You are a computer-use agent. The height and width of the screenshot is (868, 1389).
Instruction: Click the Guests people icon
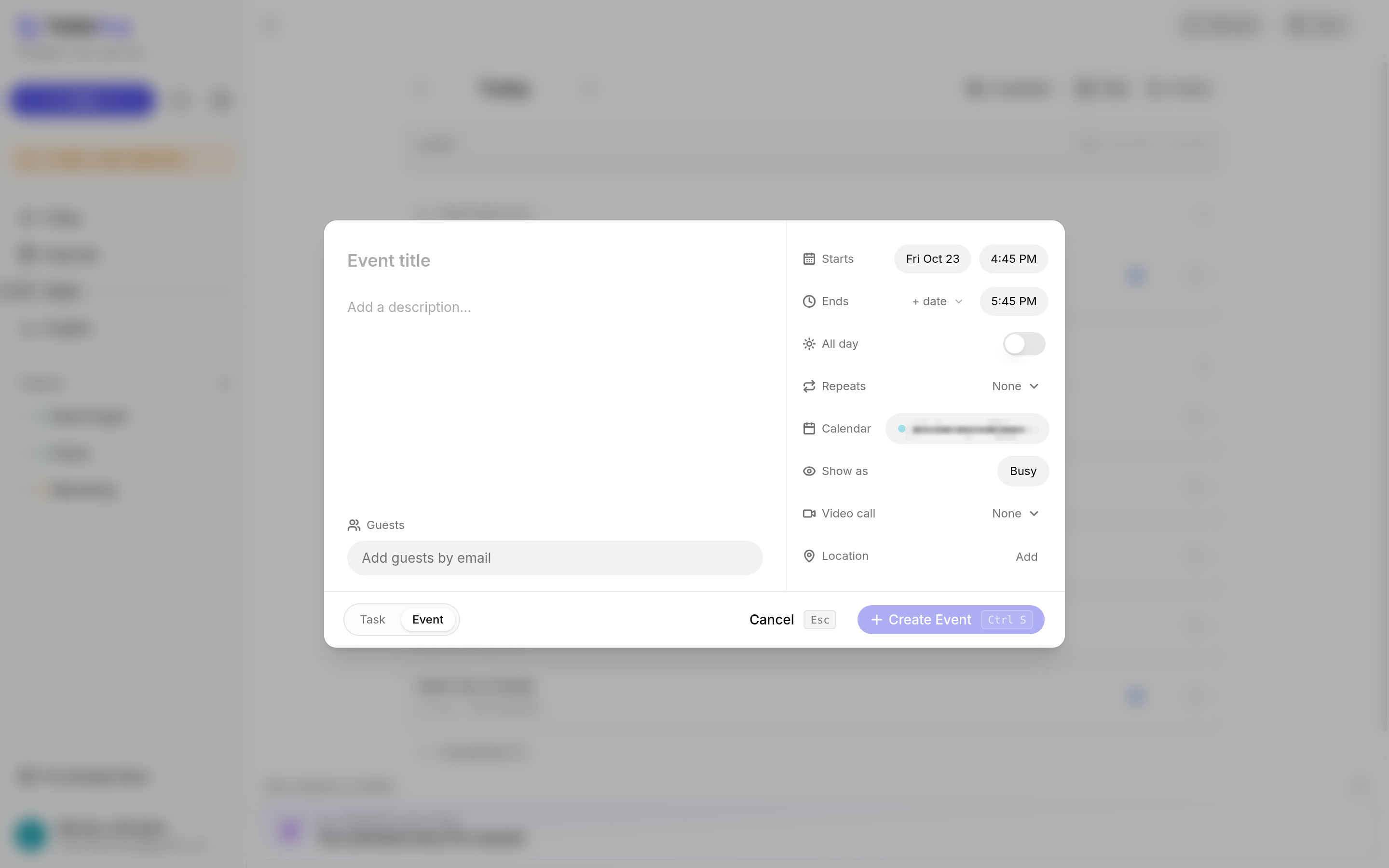(354, 525)
